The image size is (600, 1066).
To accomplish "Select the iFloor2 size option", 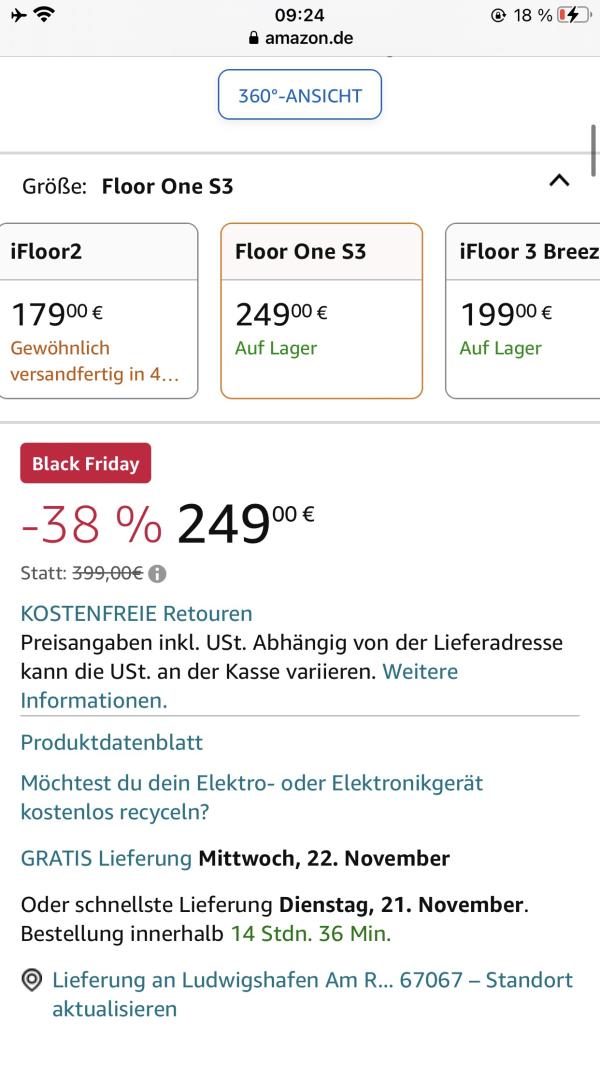I will (99, 311).
